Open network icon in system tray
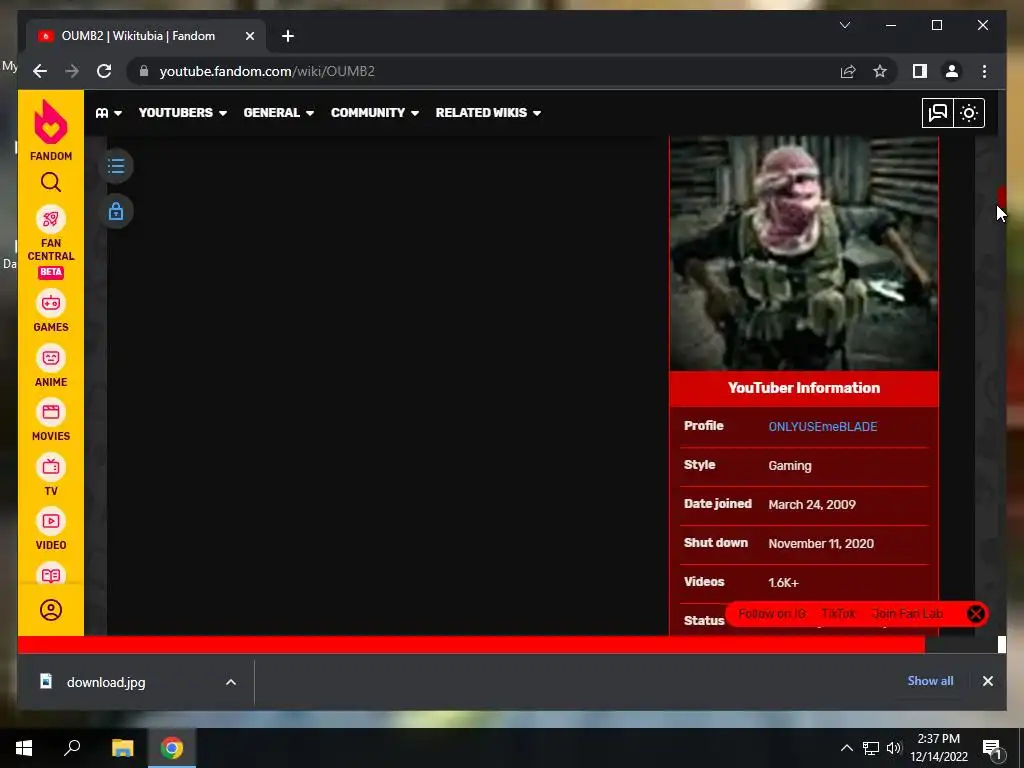Viewport: 1024px width, 768px height. click(871, 748)
